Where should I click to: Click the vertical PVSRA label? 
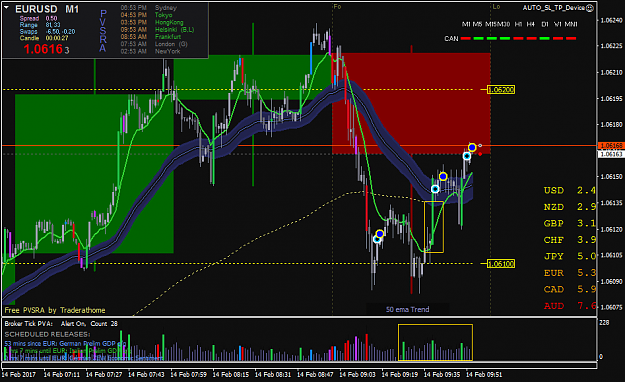pyautogui.click(x=103, y=31)
